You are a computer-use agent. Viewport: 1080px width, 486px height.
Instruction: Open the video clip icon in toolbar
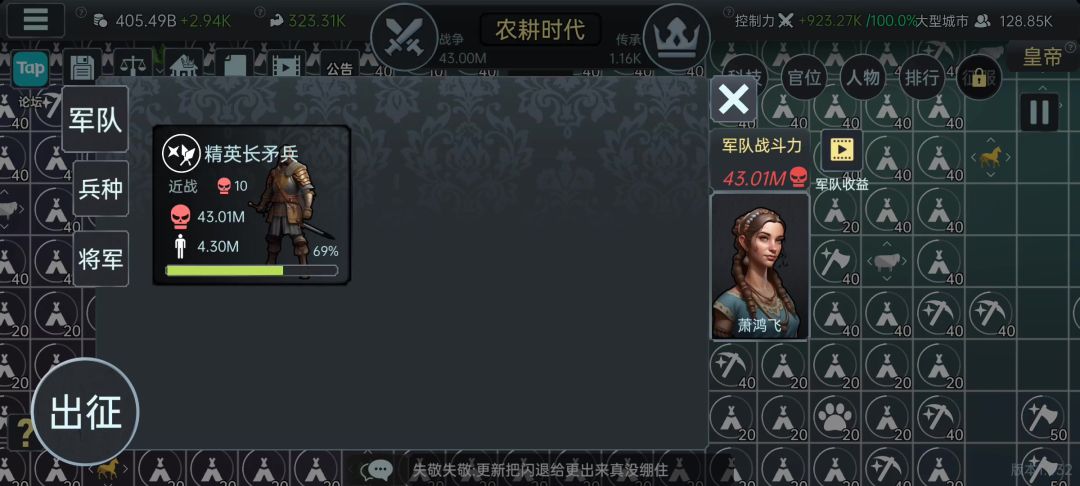tap(286, 67)
